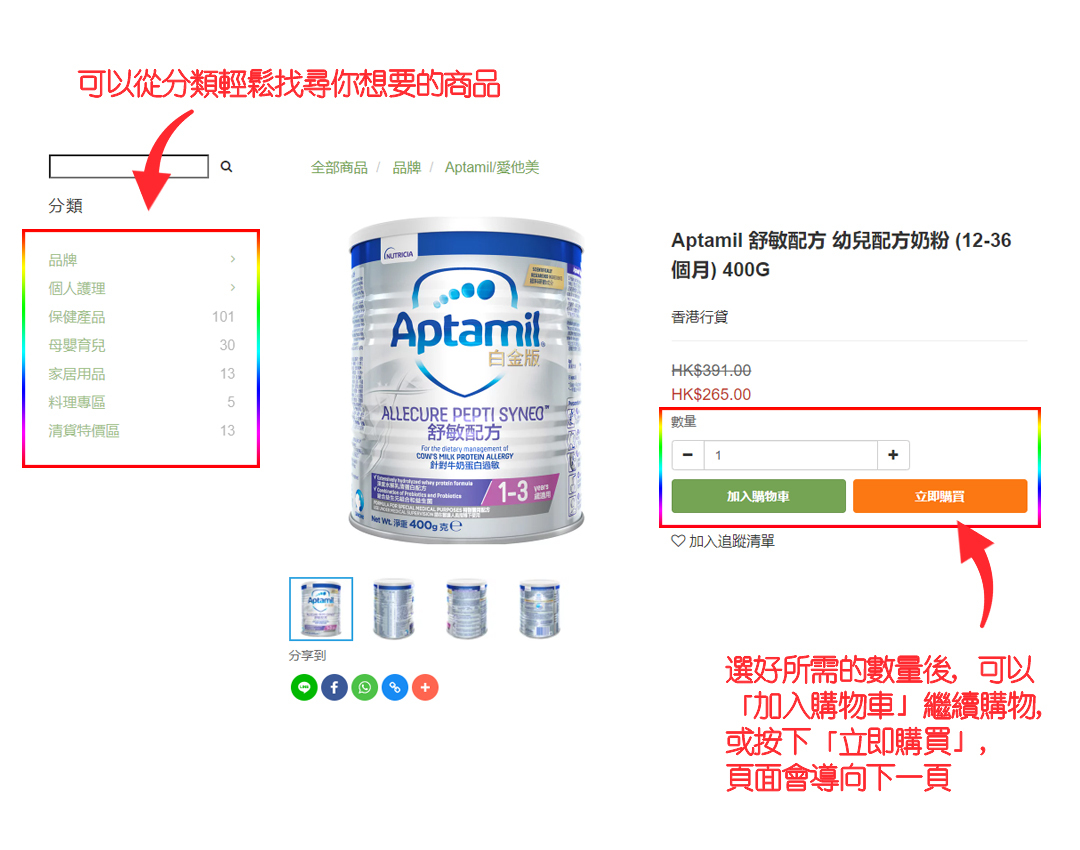Share product via LINE icon

304,687
